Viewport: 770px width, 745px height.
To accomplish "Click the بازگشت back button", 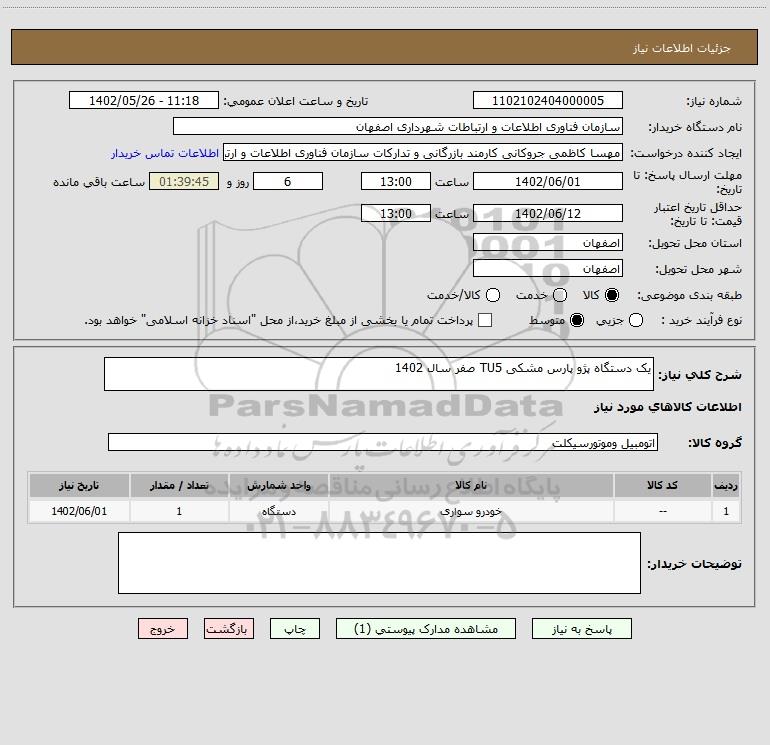I will [229, 629].
